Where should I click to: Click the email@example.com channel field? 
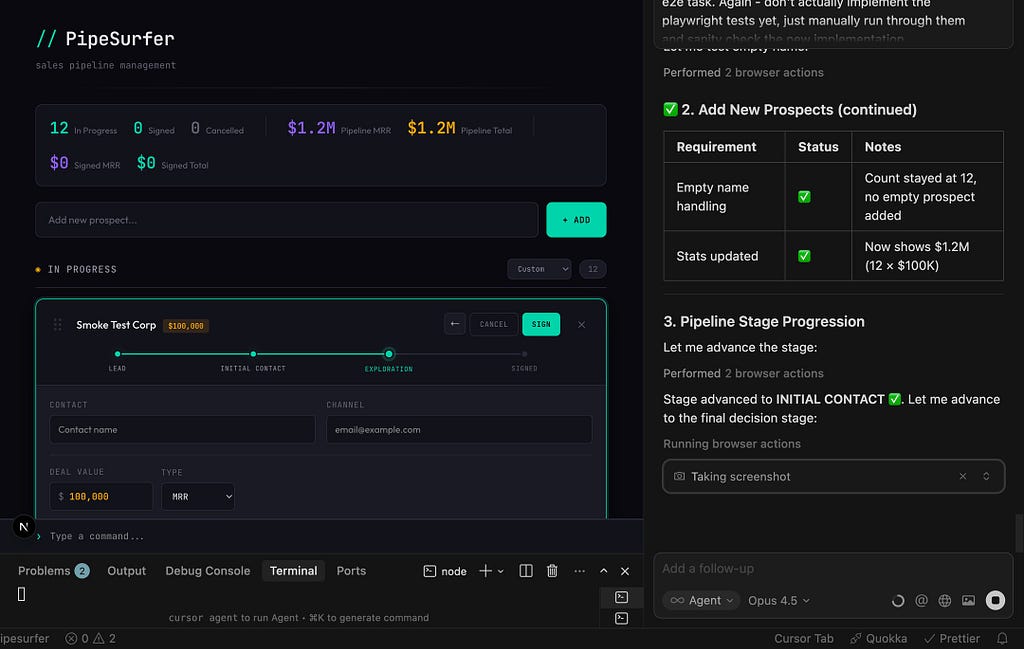click(459, 430)
